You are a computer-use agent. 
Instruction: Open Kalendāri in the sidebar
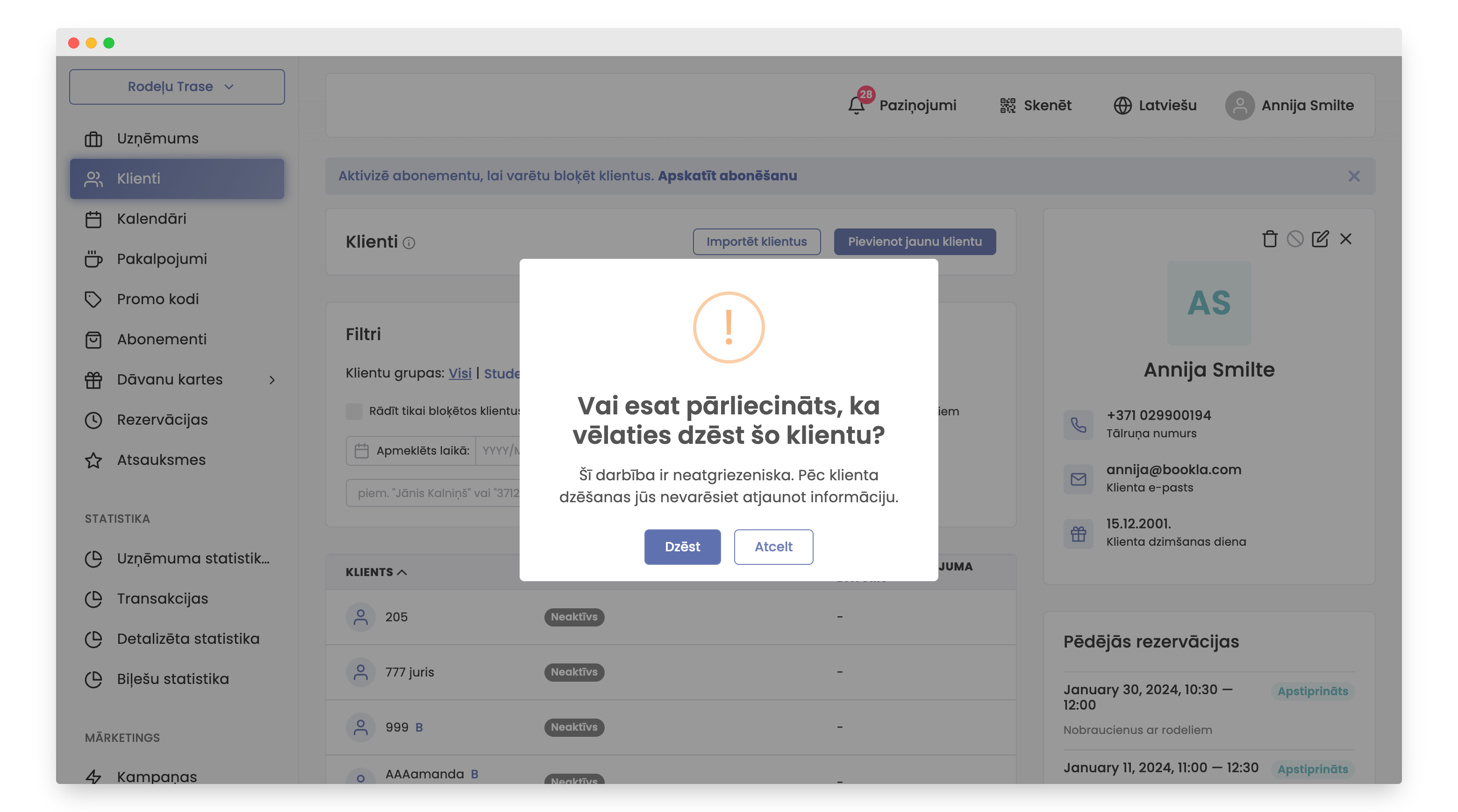(151, 219)
